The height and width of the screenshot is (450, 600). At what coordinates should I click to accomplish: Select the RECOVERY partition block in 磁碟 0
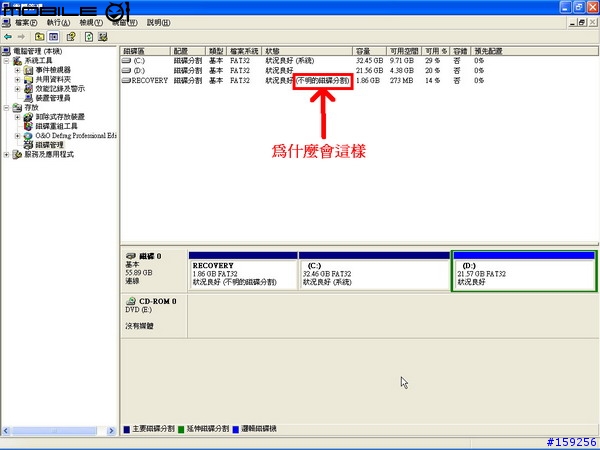coord(243,271)
